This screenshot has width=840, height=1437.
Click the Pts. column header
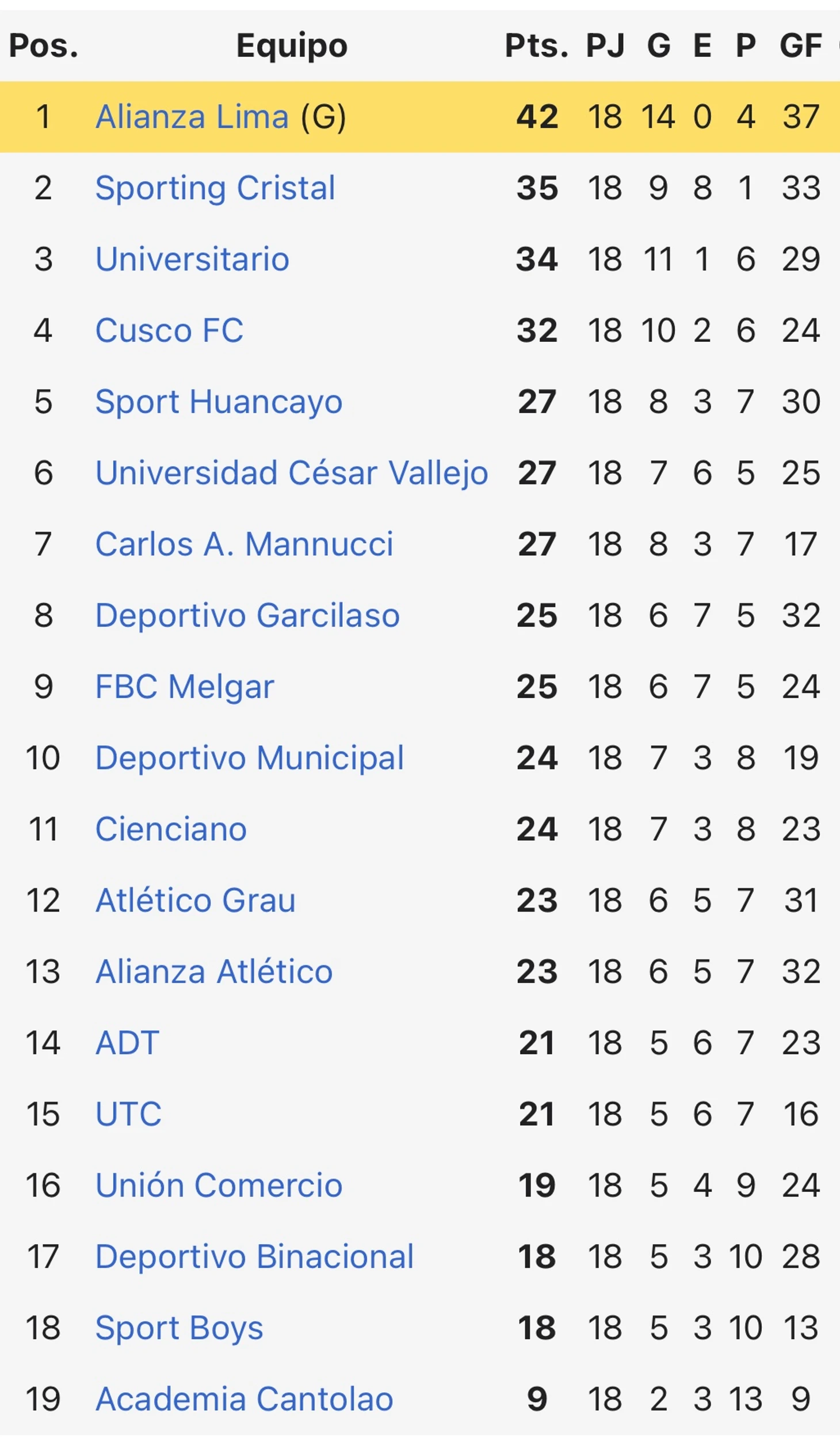pos(536,45)
